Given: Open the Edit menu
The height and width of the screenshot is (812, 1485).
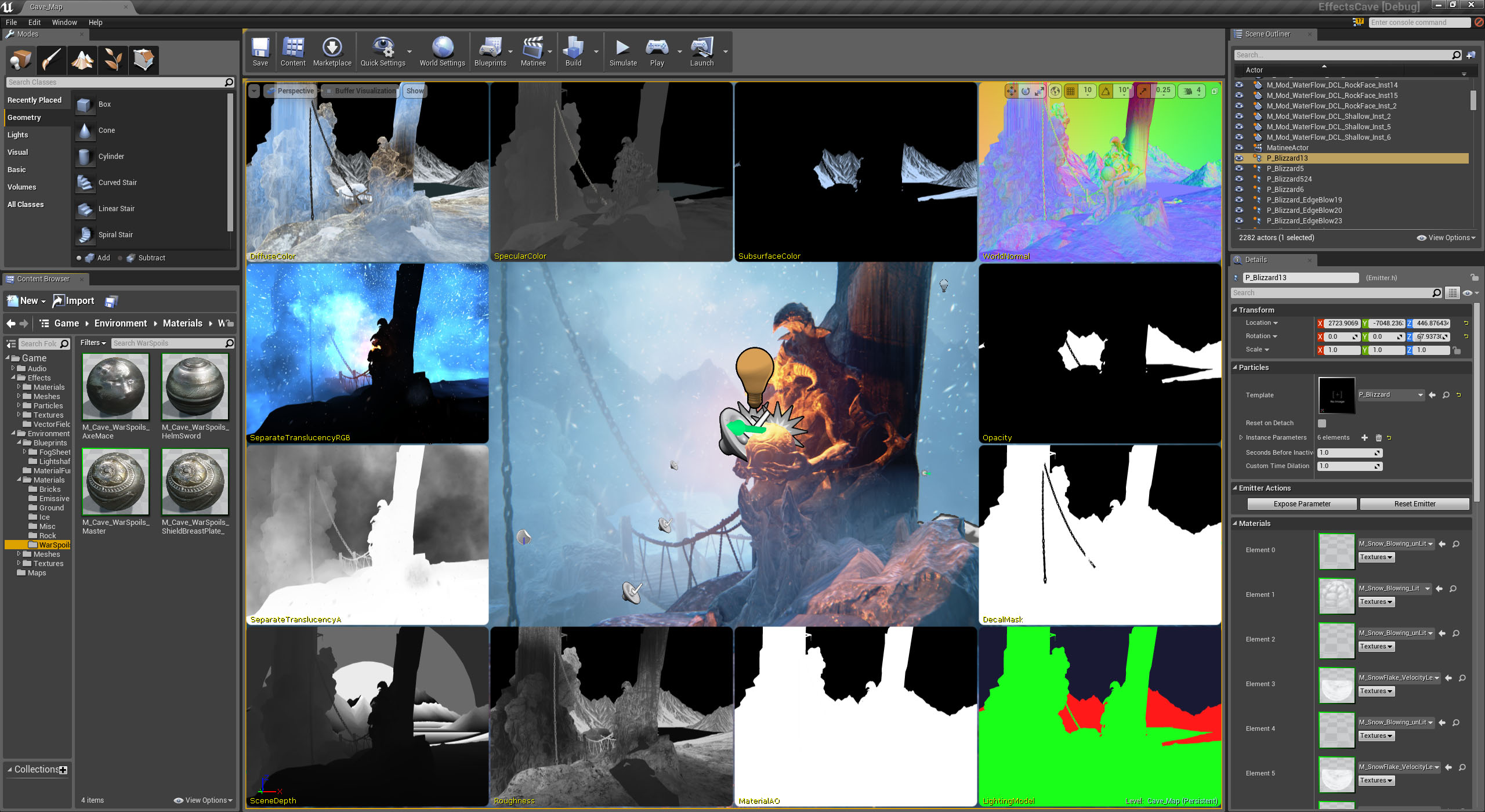Looking at the screenshot, I should [x=34, y=23].
